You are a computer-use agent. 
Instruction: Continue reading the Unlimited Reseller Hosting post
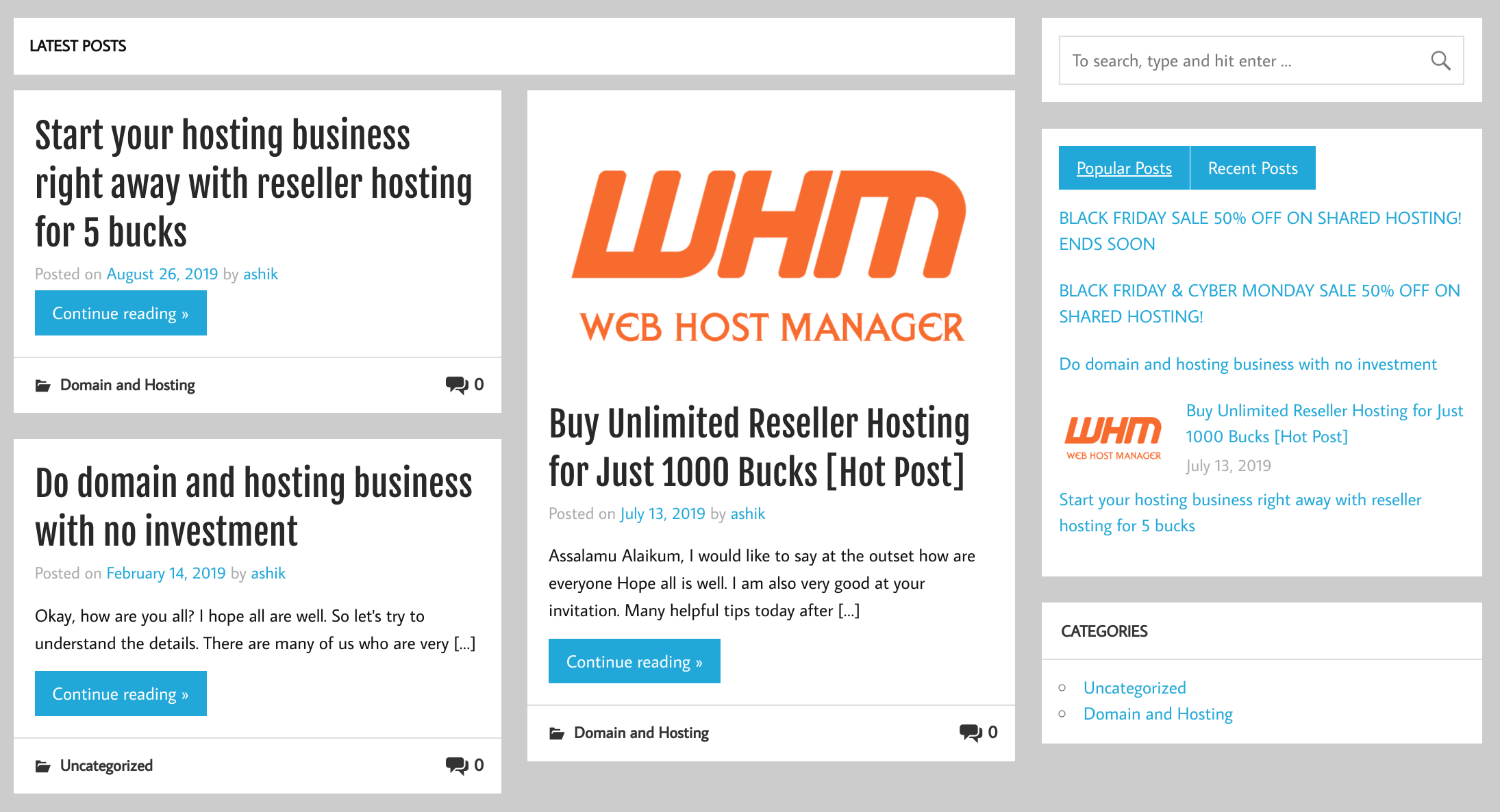pyautogui.click(x=634, y=661)
